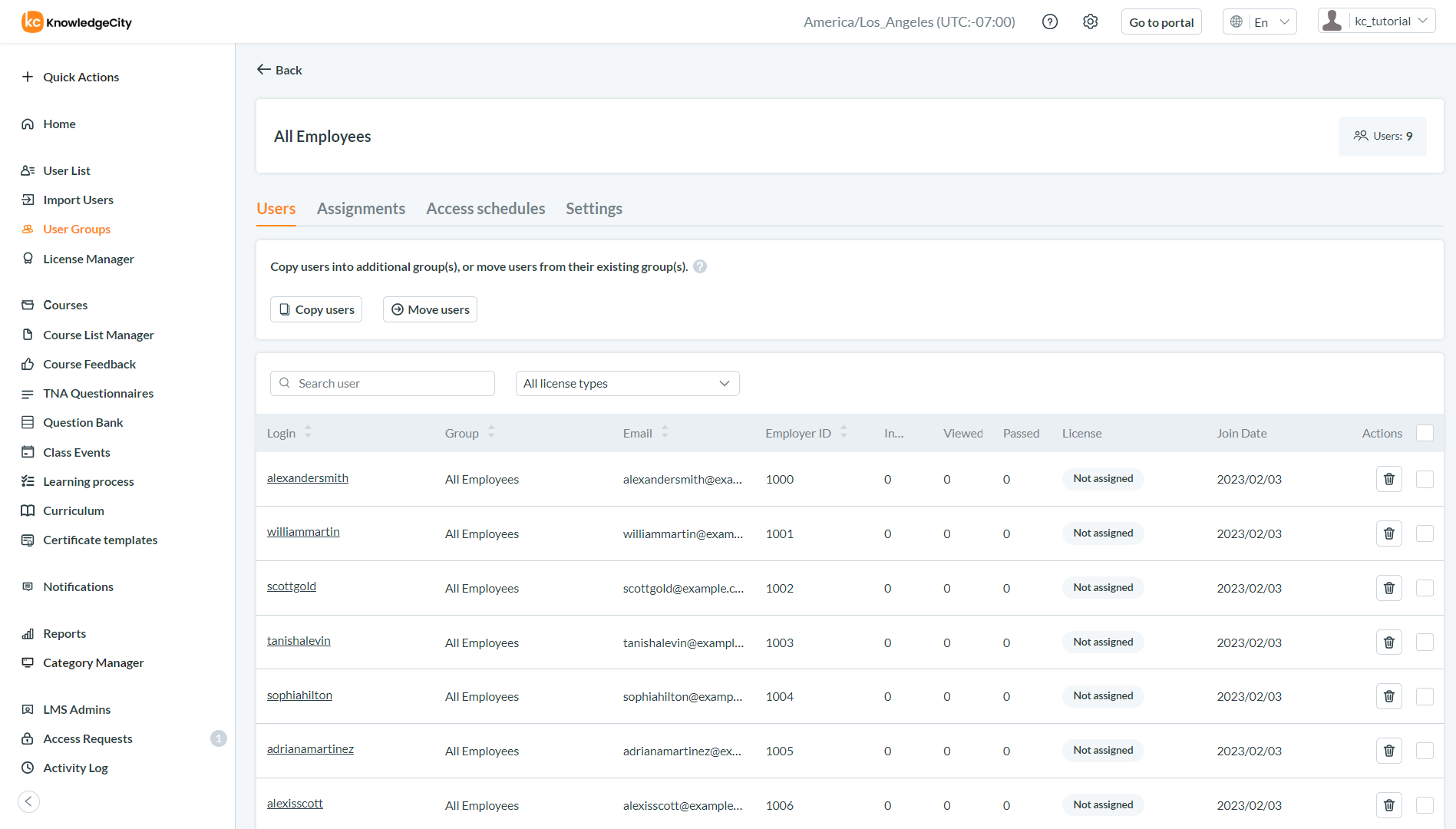Sort by Employer ID column arrows
Viewport: 1456px width, 829px height.
[x=844, y=433]
